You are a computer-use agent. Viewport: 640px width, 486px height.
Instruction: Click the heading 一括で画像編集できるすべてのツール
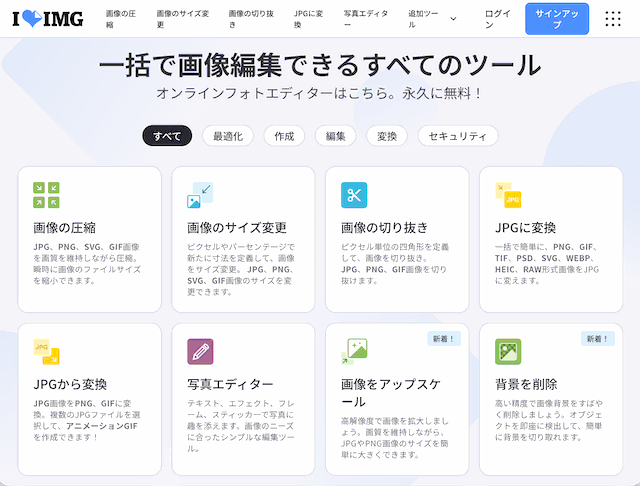[320, 65]
